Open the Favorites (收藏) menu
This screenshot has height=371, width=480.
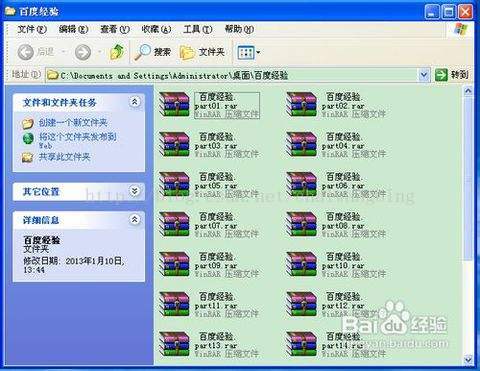(156, 29)
